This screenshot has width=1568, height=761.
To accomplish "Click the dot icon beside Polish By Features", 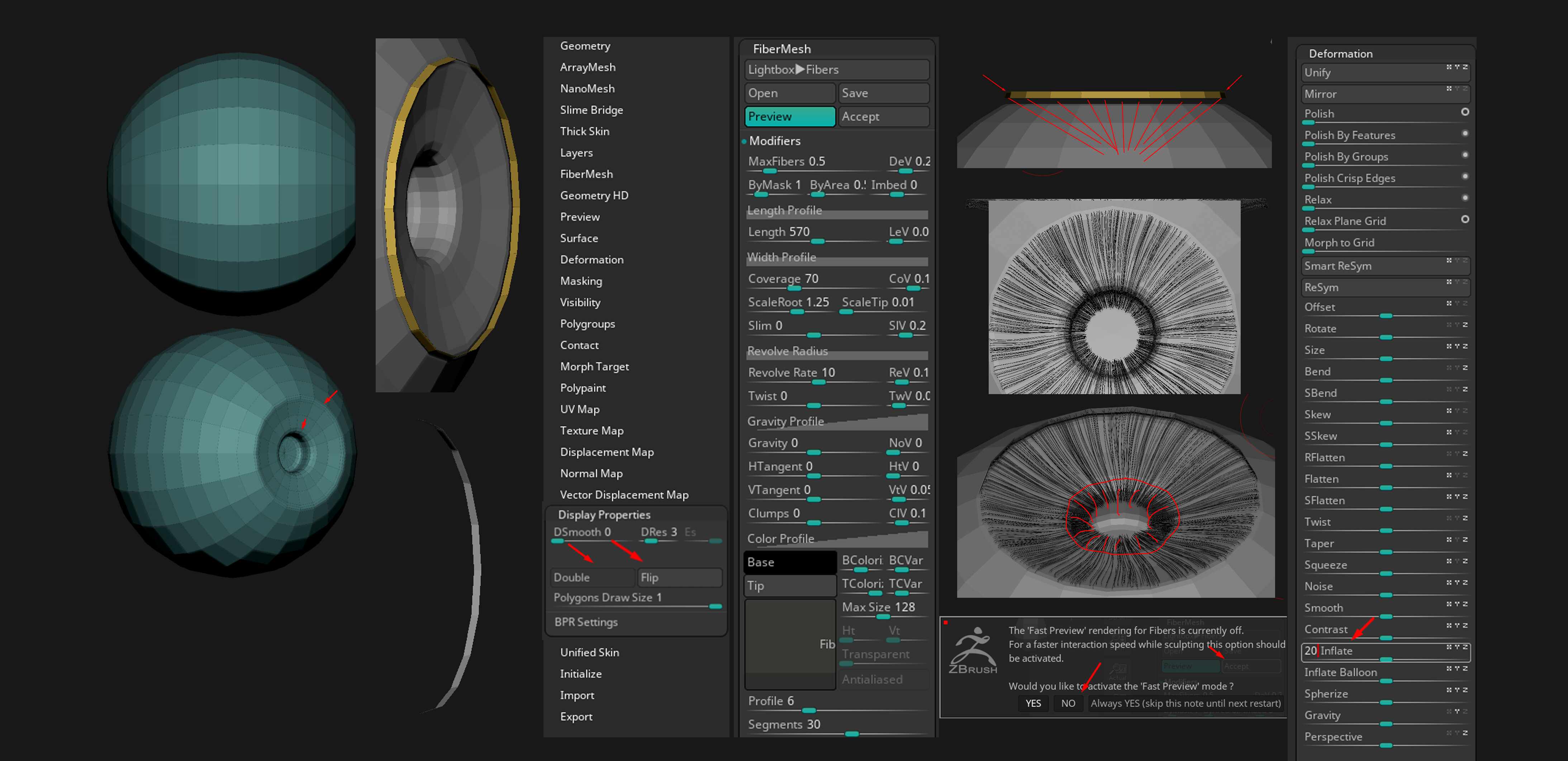I will coord(1464,133).
